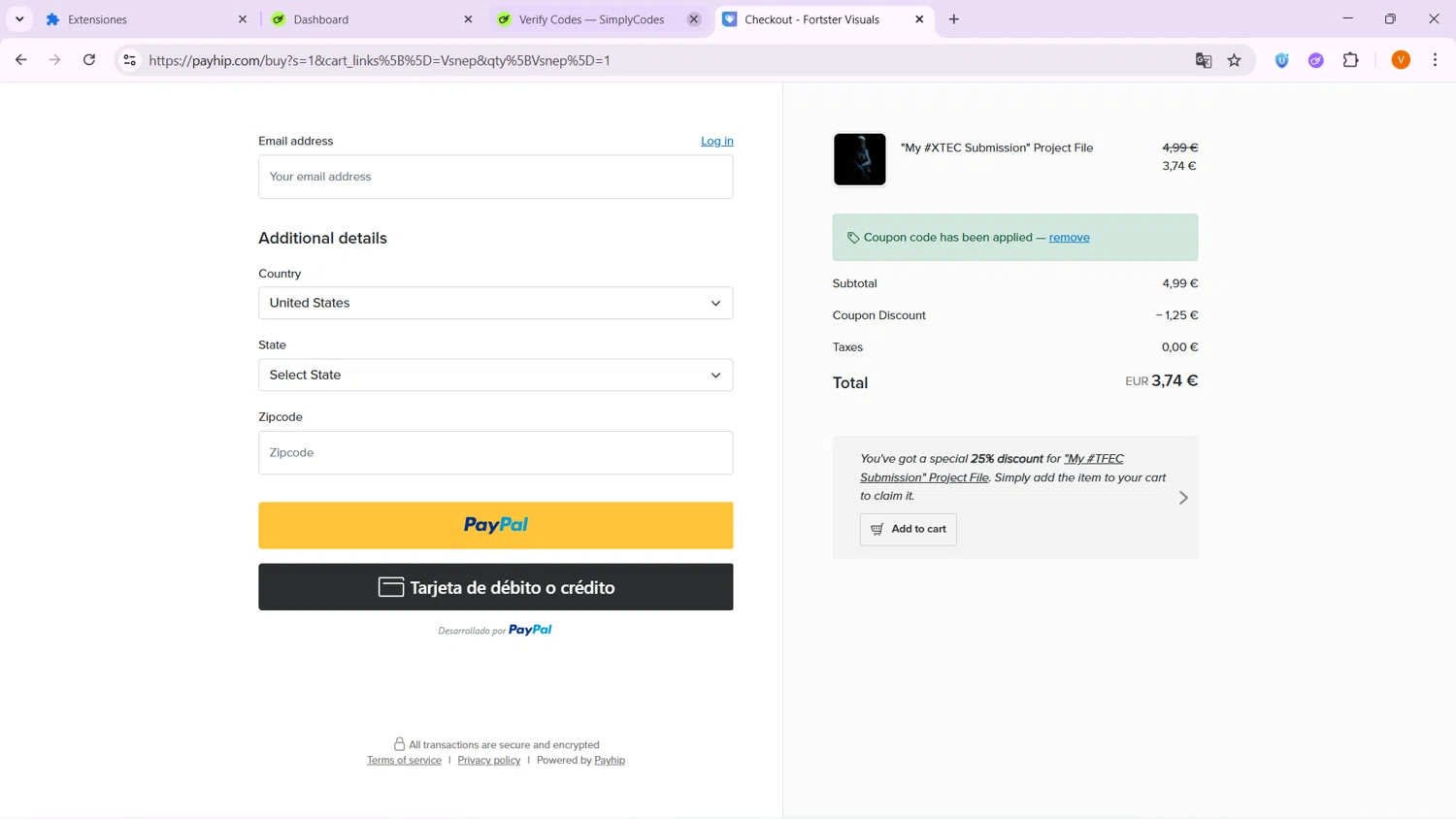This screenshot has height=819, width=1456.
Task: Close the Extensiones tab
Action: click(243, 19)
